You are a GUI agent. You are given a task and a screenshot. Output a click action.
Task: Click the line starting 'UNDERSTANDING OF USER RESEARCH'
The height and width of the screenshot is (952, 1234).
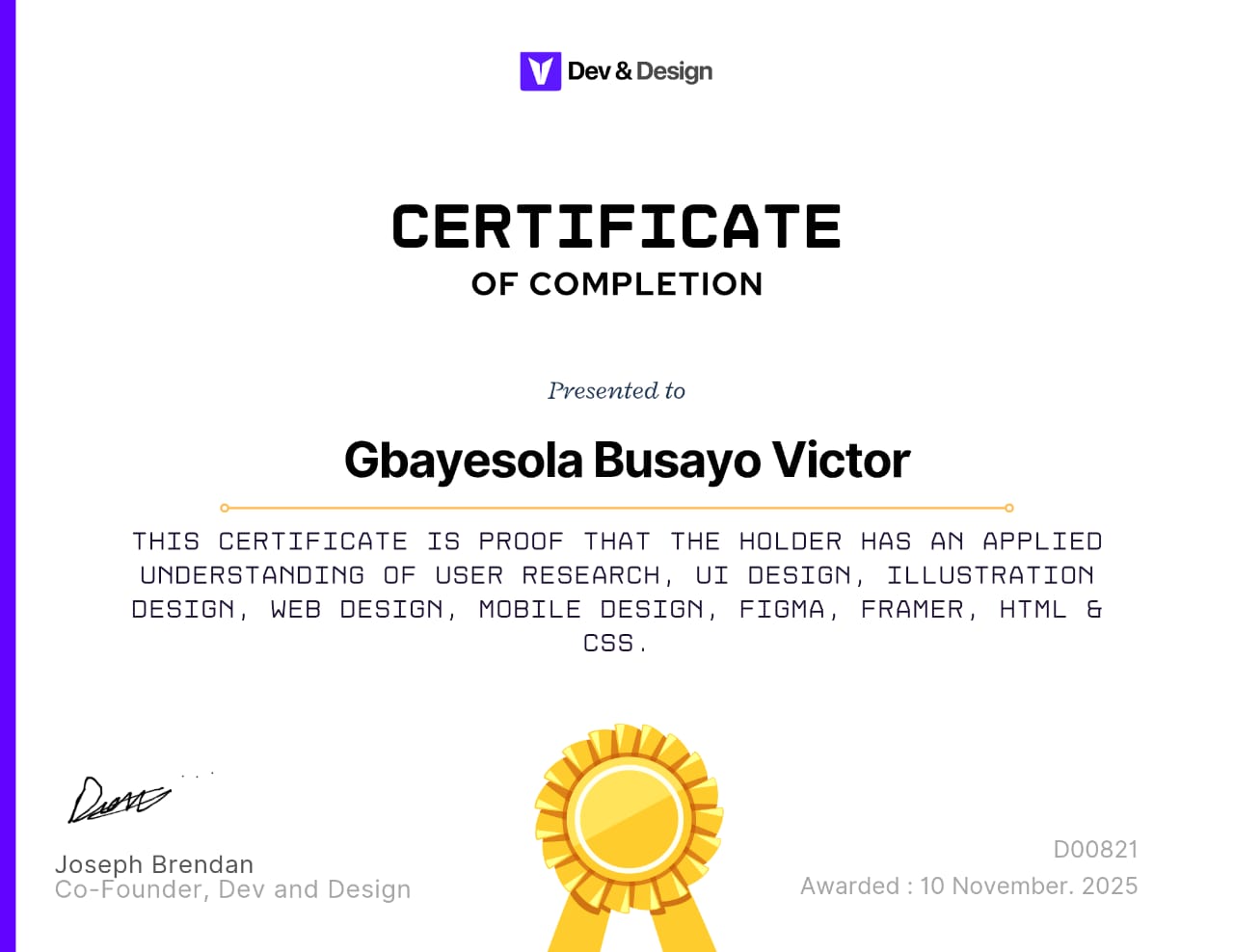point(617,575)
